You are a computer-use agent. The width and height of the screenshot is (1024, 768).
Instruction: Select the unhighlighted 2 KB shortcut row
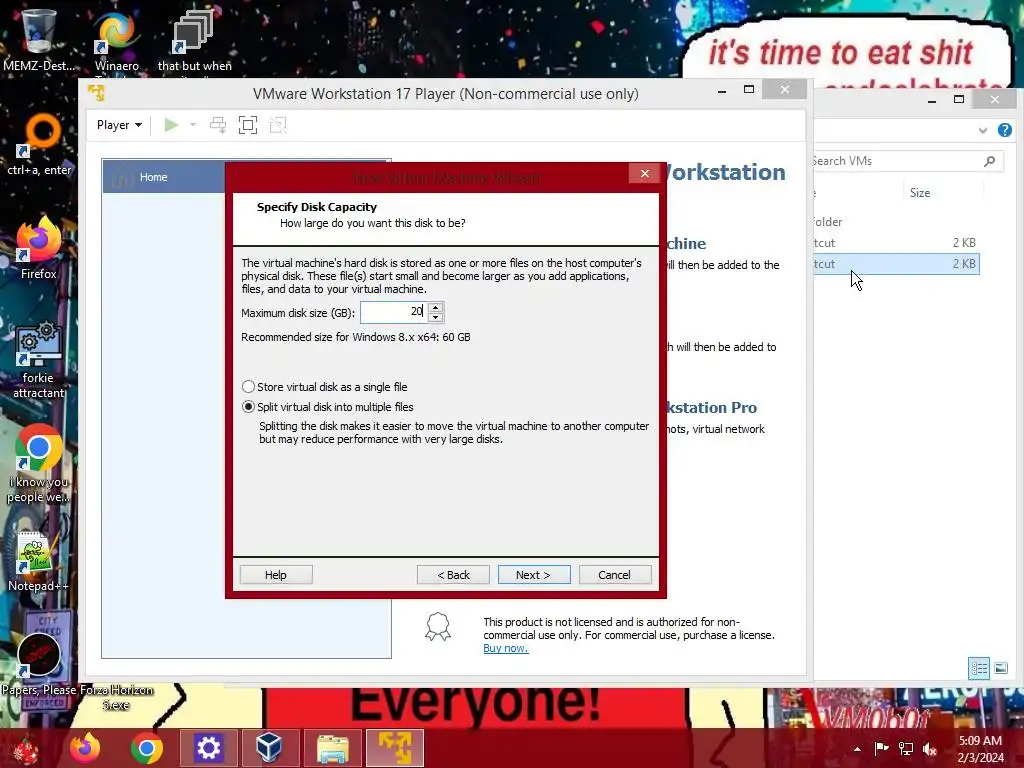click(896, 243)
